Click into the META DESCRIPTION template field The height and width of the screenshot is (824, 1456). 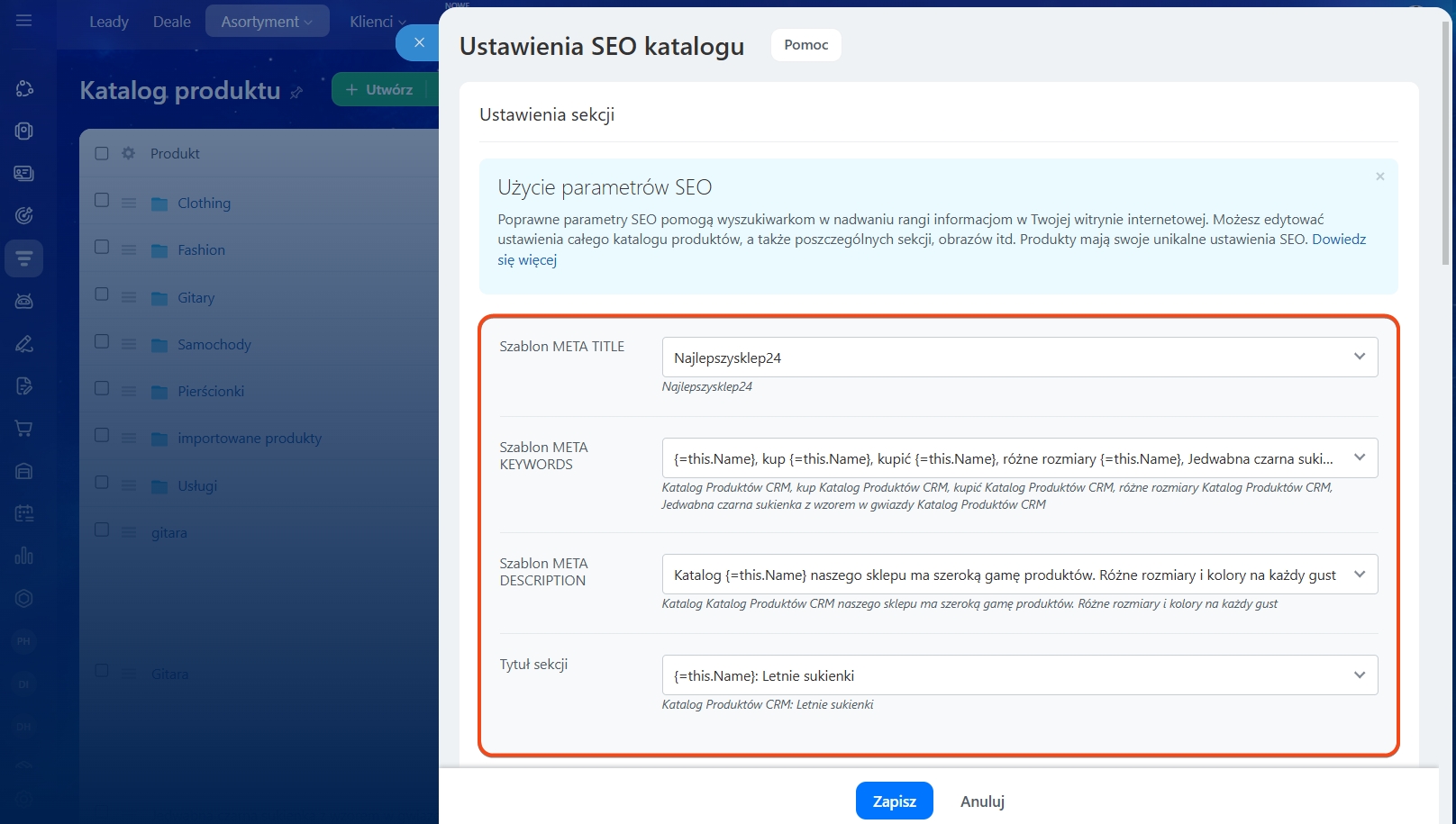point(1005,575)
